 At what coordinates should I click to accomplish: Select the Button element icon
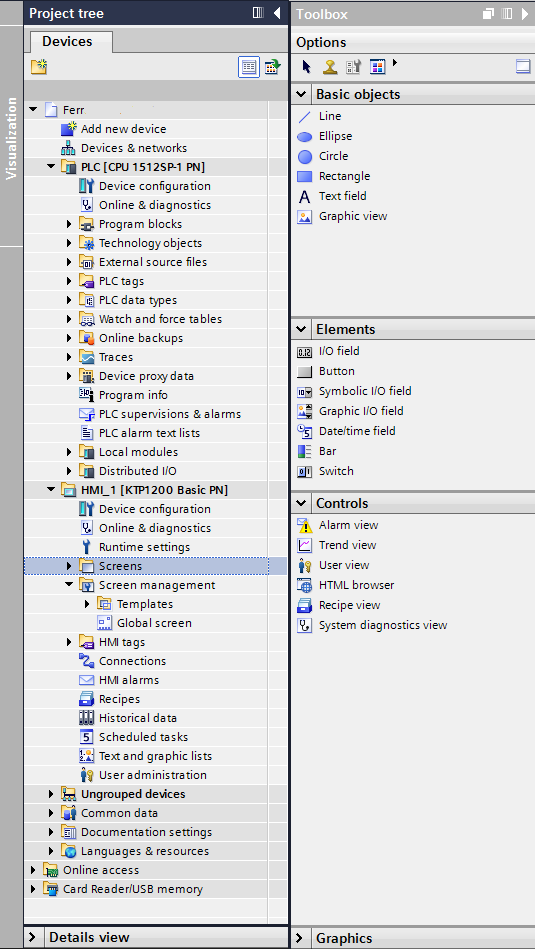click(304, 372)
